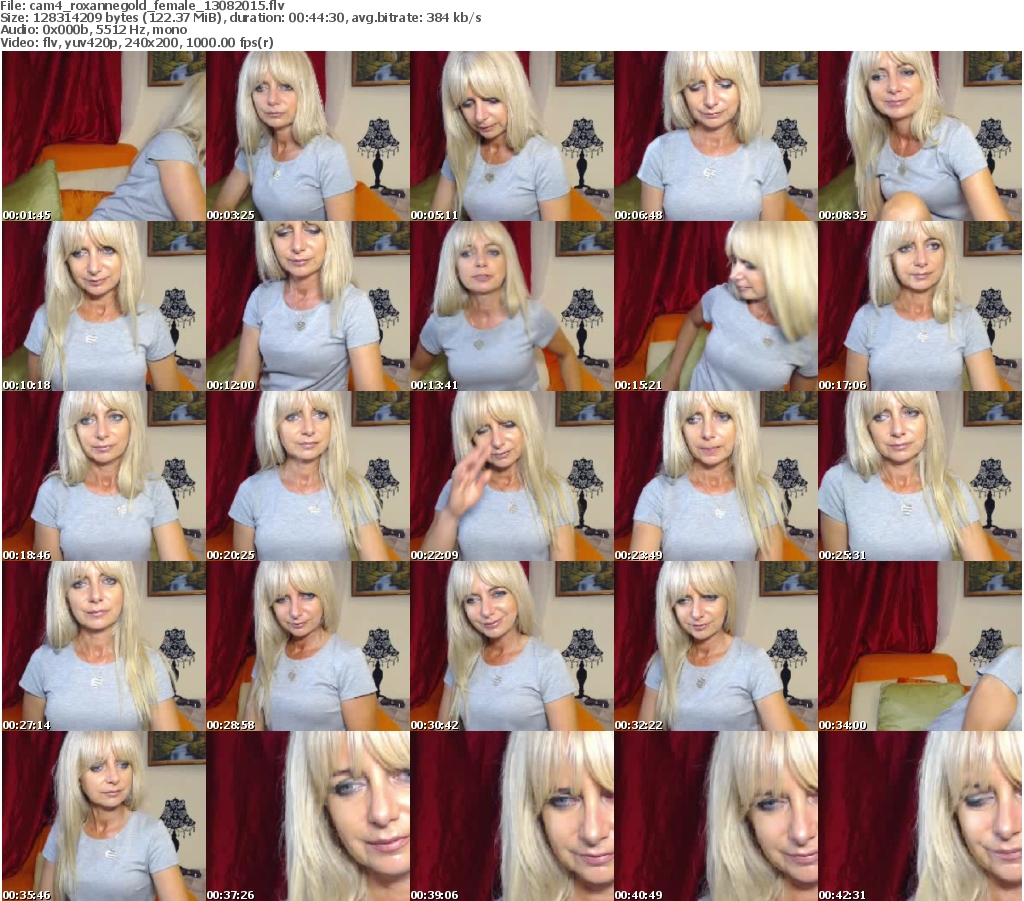Open the frame at 00:12:00
Screen dimensions: 1024x901
(308, 306)
